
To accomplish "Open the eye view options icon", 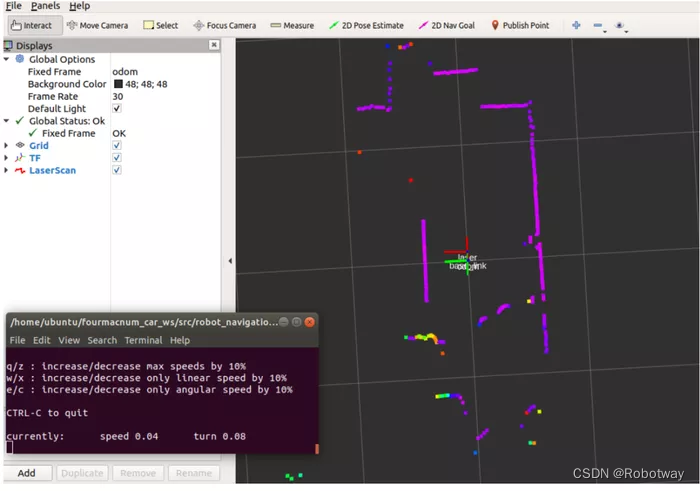I will pyautogui.click(x=619, y=25).
